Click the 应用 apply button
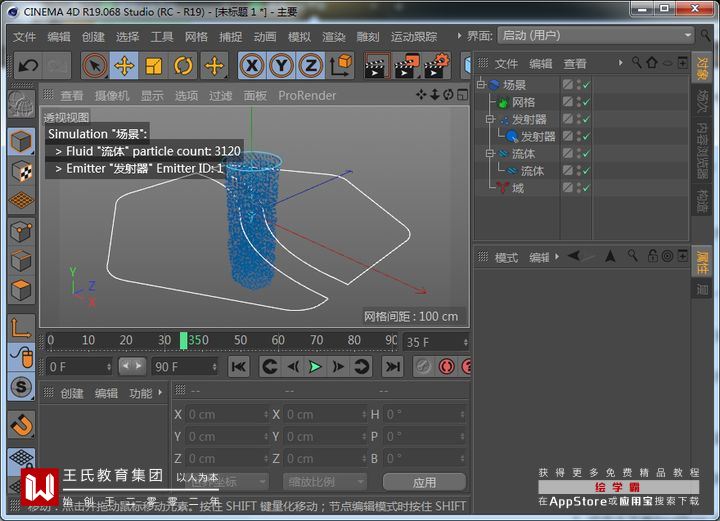Screen dimensions: 720x521 pyautogui.click(x=424, y=482)
